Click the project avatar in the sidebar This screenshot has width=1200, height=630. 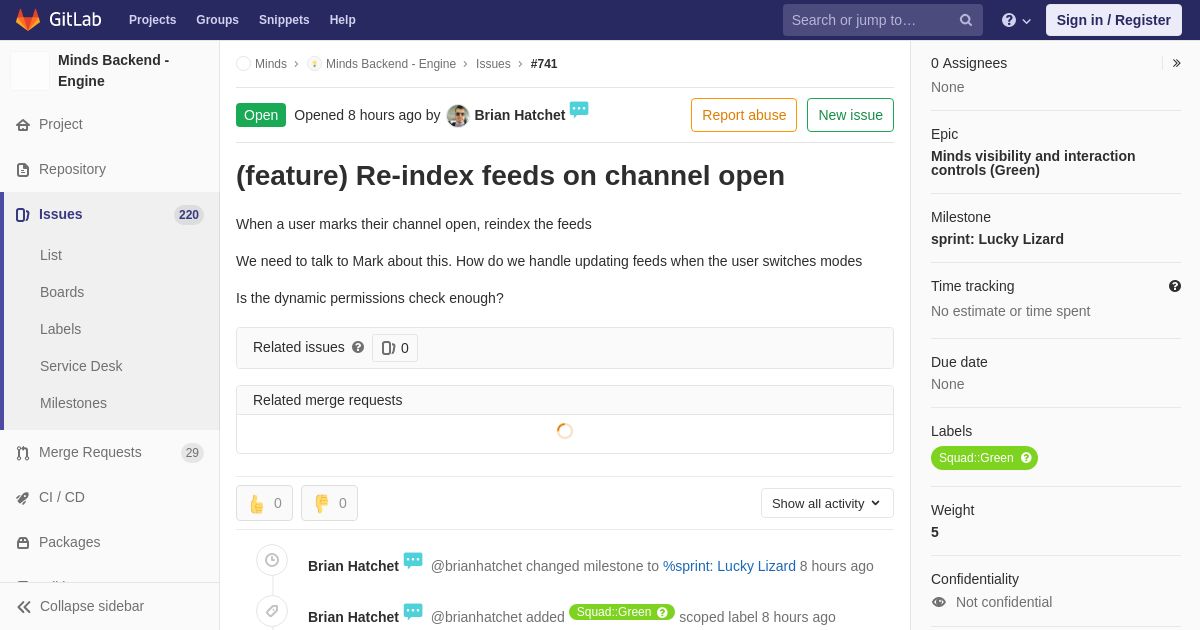click(30, 71)
